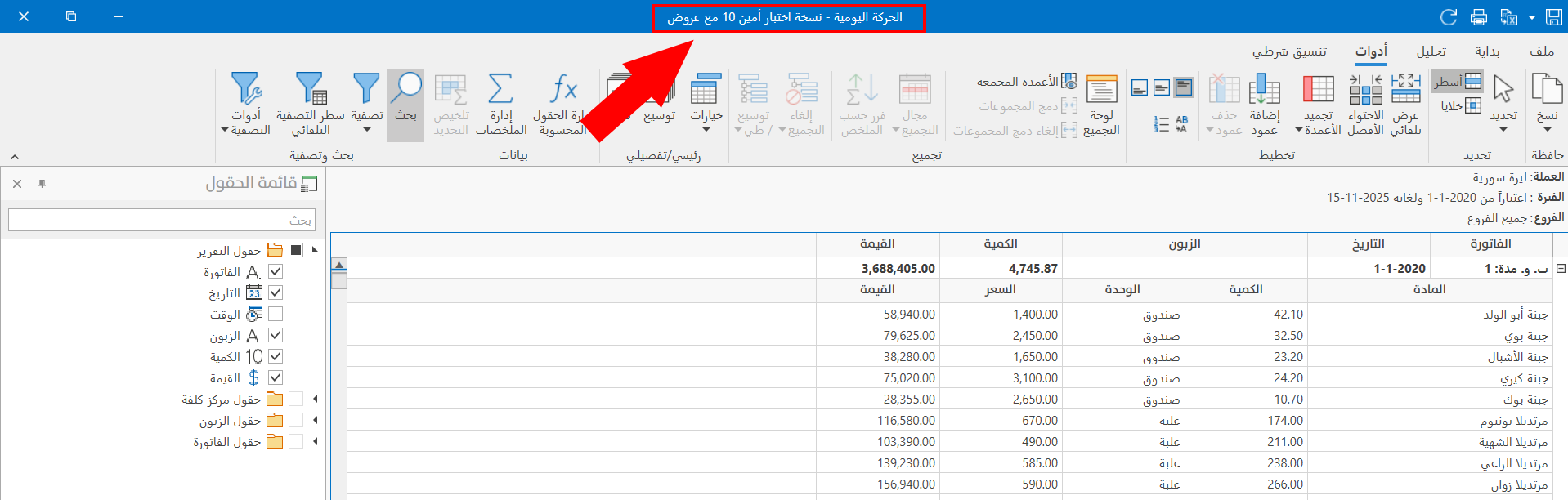Screen dimensions: 1568x500
Task: Pin the field list panel
Action: [x=42, y=184]
